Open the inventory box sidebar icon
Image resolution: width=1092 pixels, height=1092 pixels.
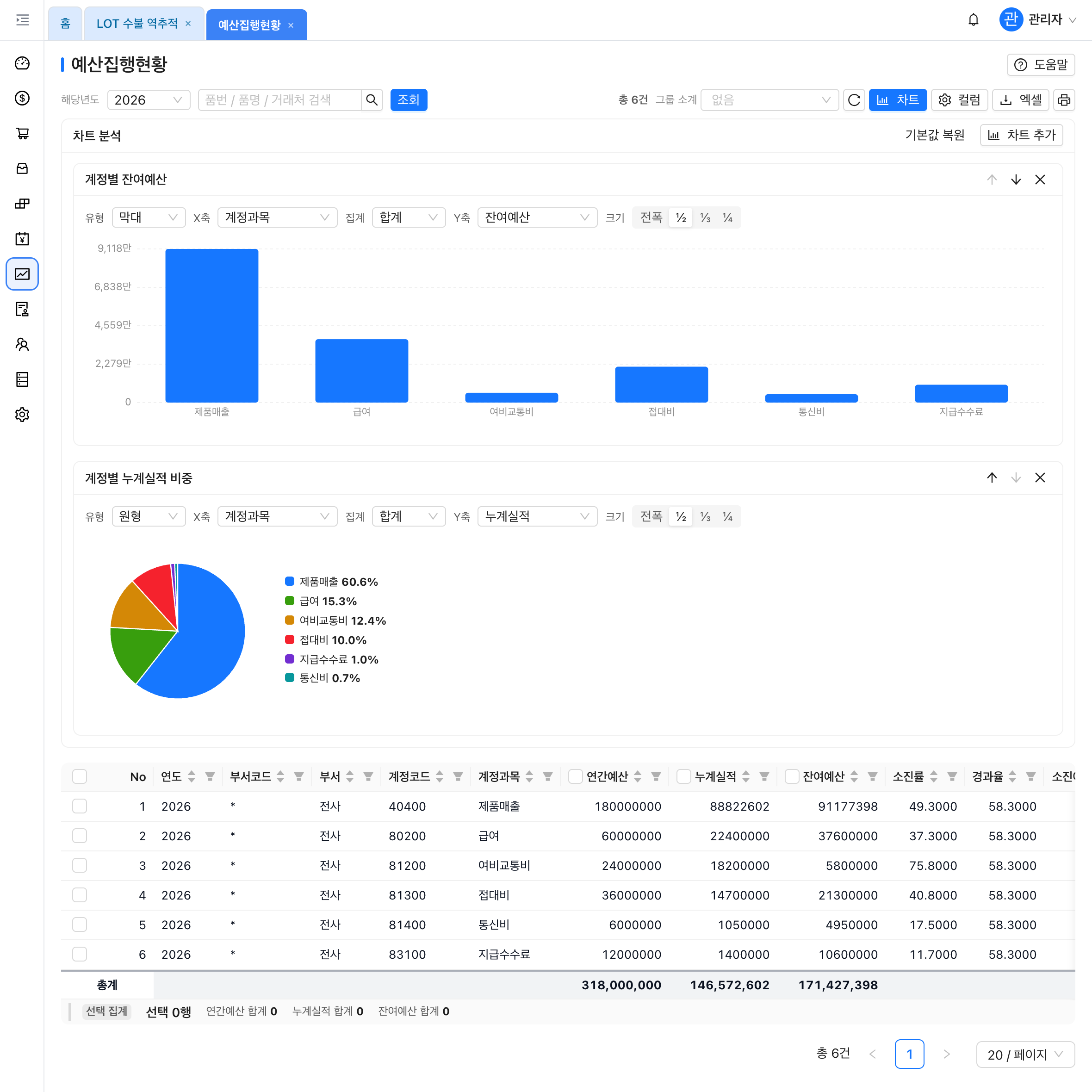[x=22, y=168]
